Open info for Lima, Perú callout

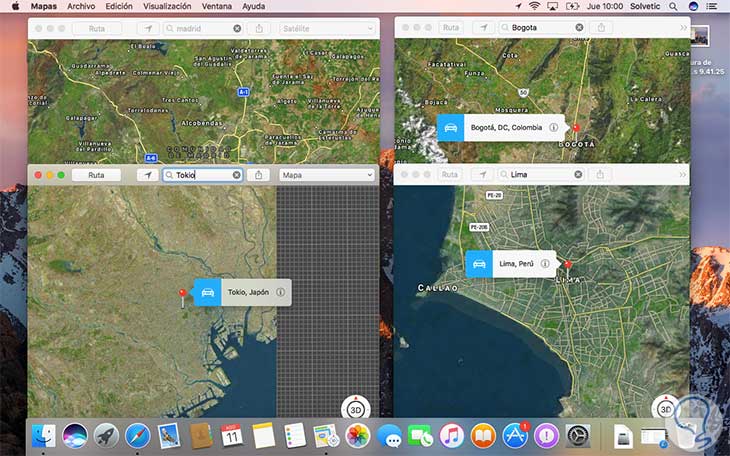click(x=545, y=264)
